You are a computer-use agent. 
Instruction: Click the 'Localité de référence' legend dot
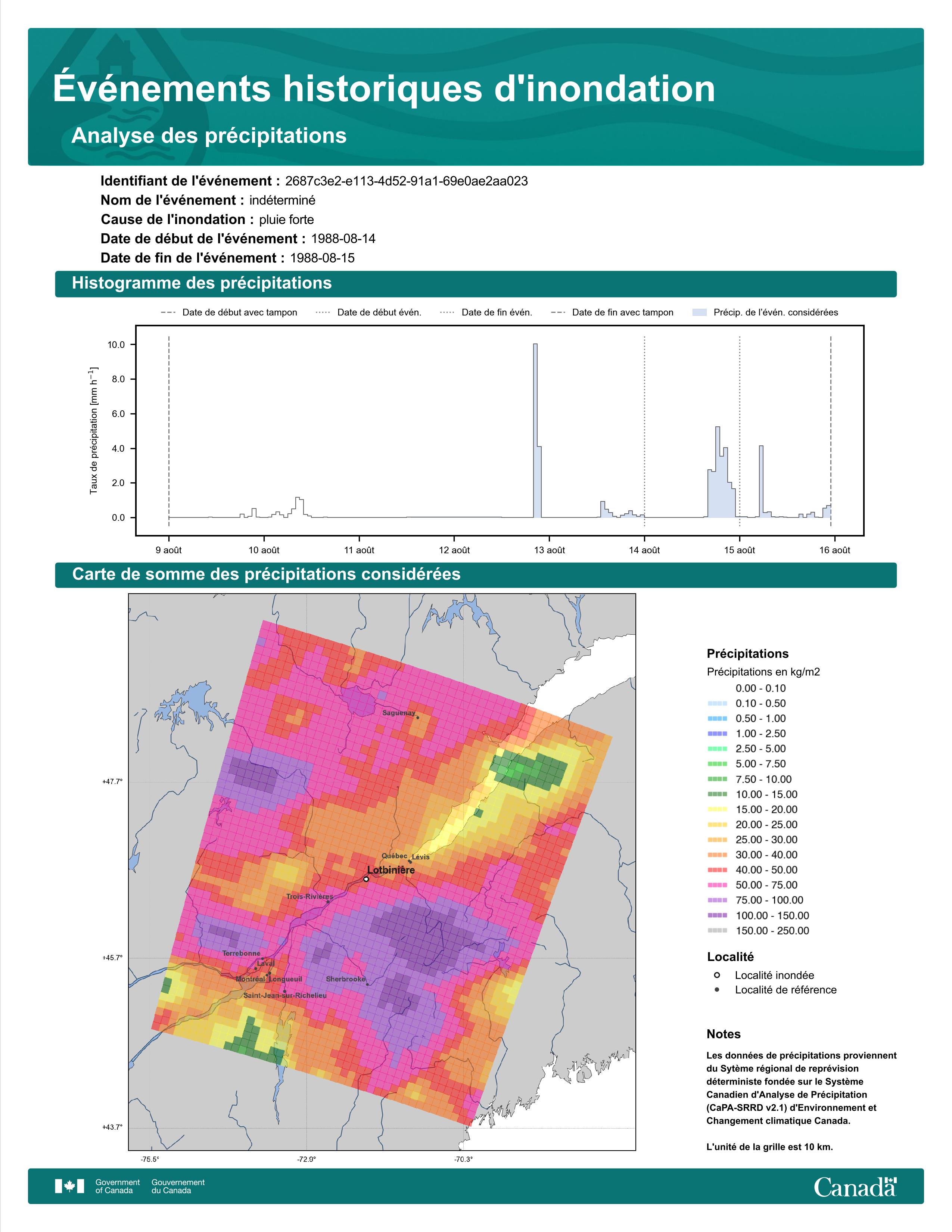point(717,989)
